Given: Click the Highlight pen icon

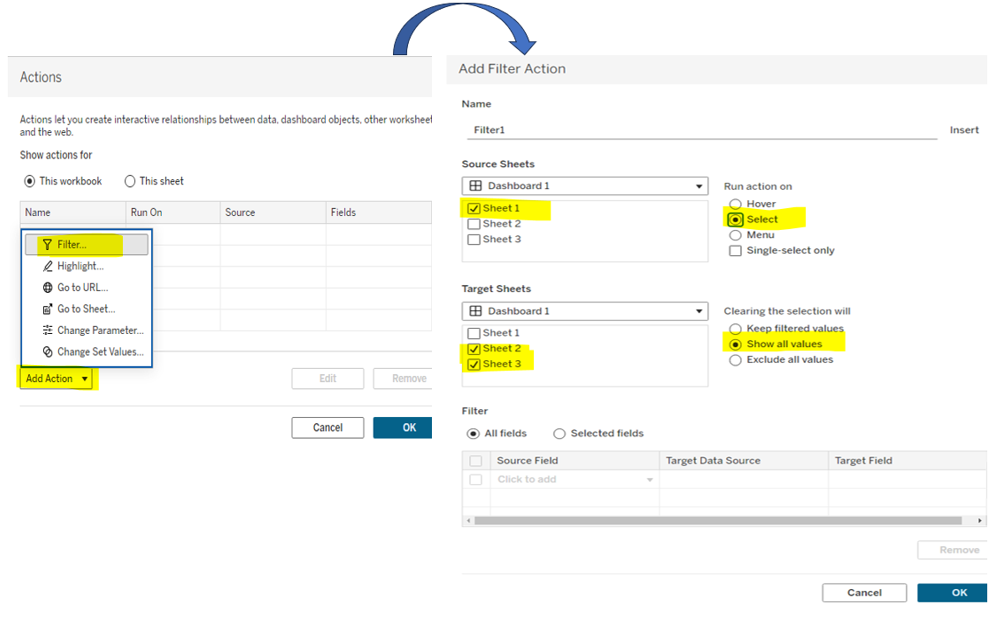Looking at the screenshot, I should click(47, 266).
